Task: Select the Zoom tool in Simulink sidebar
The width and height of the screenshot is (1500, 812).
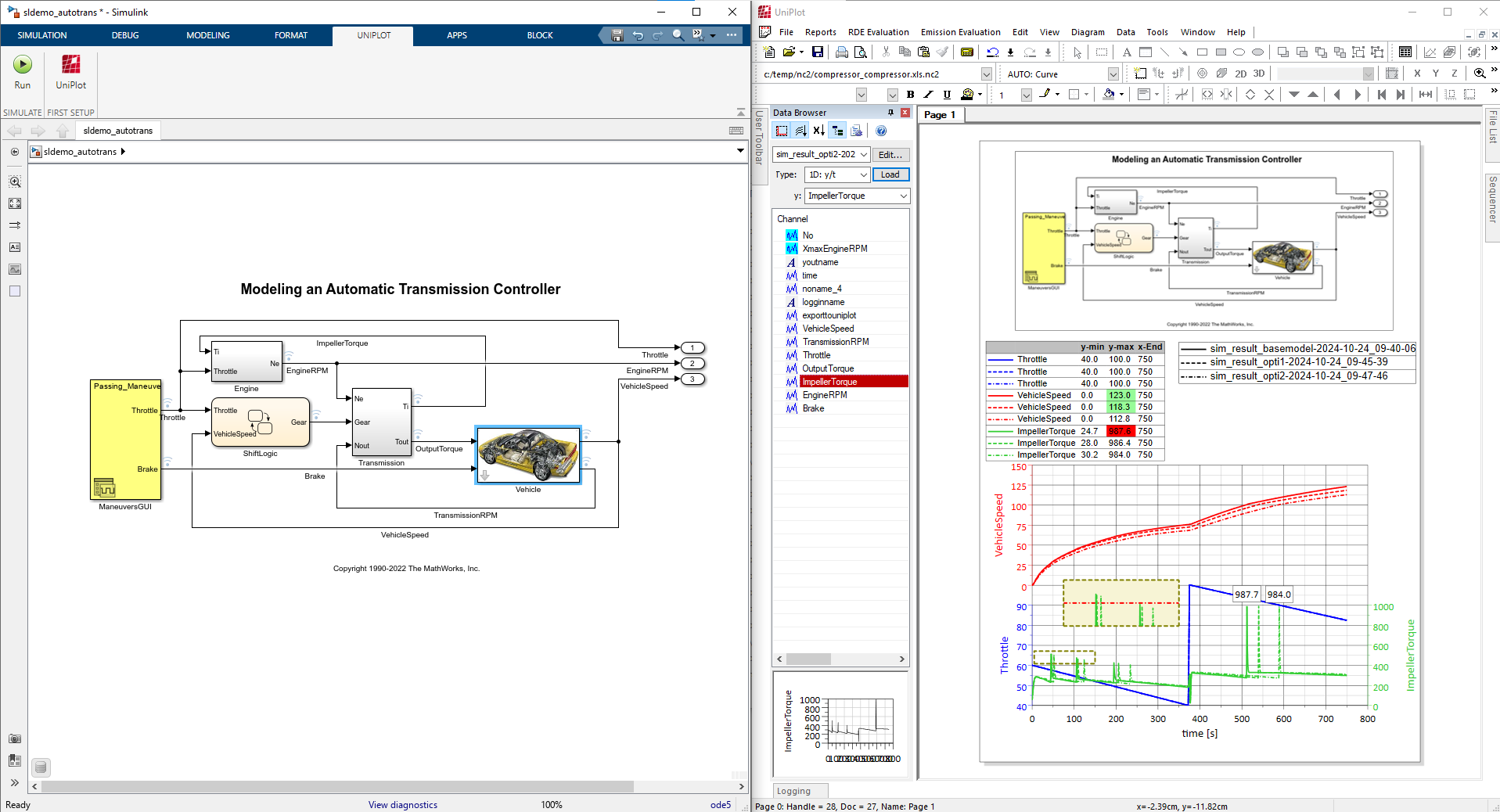Action: pos(15,181)
